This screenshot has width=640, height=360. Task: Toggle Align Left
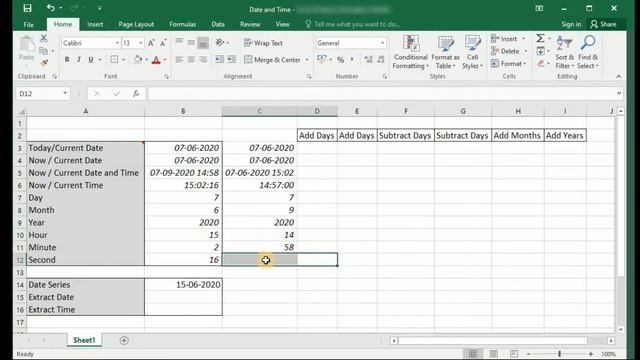pos(179,60)
